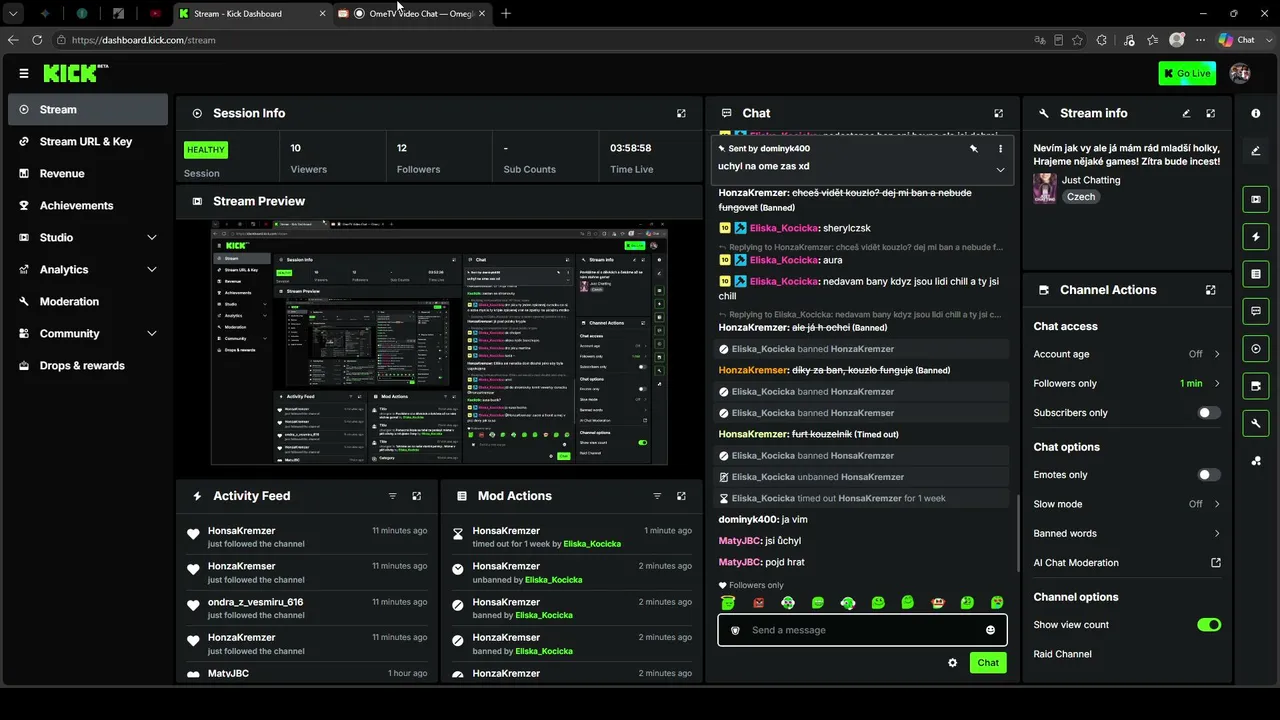Send message with Chat button
Screen dimensions: 1280x720
[x=988, y=663]
